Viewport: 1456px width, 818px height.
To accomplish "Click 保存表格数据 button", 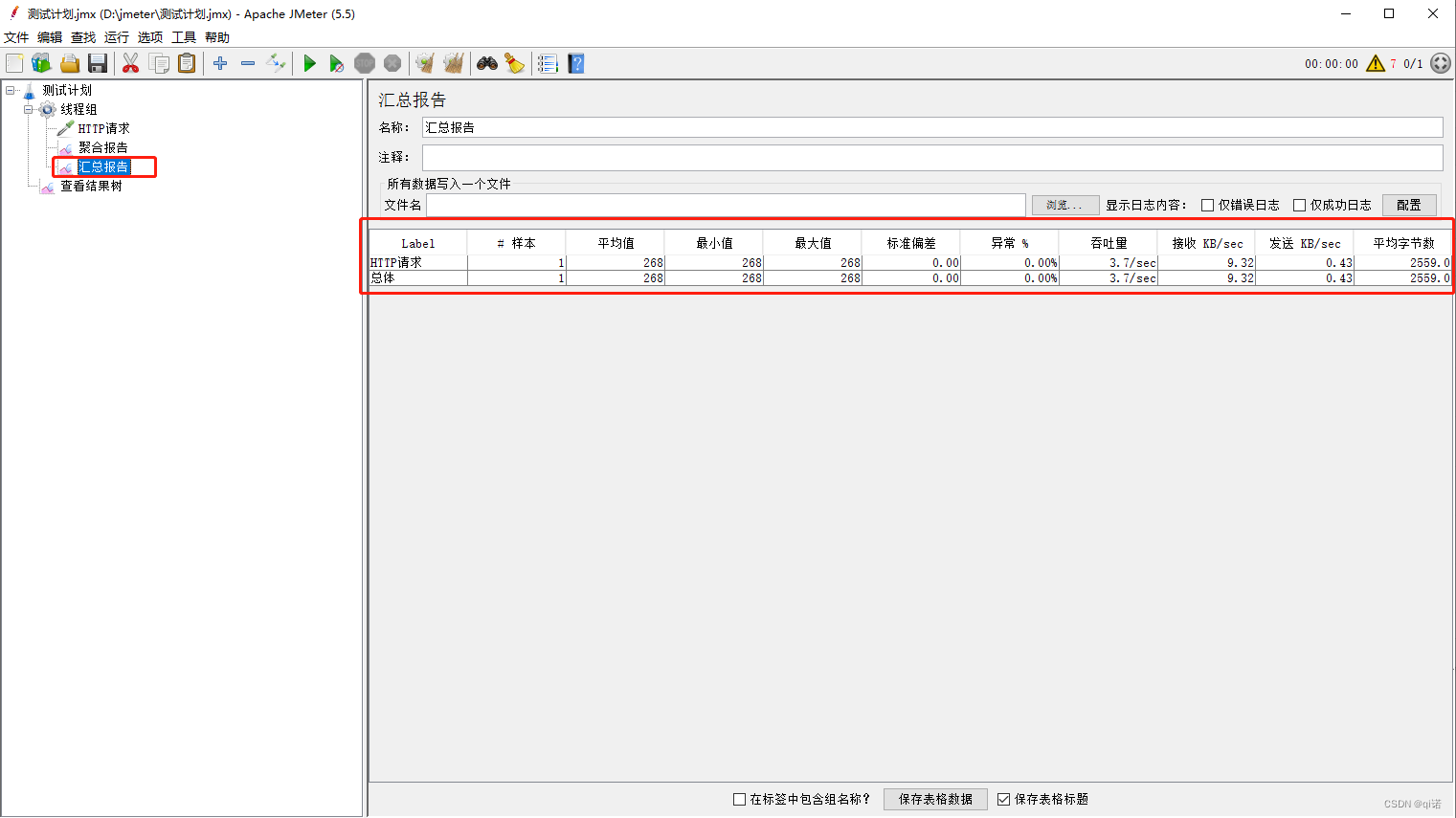I will [935, 799].
